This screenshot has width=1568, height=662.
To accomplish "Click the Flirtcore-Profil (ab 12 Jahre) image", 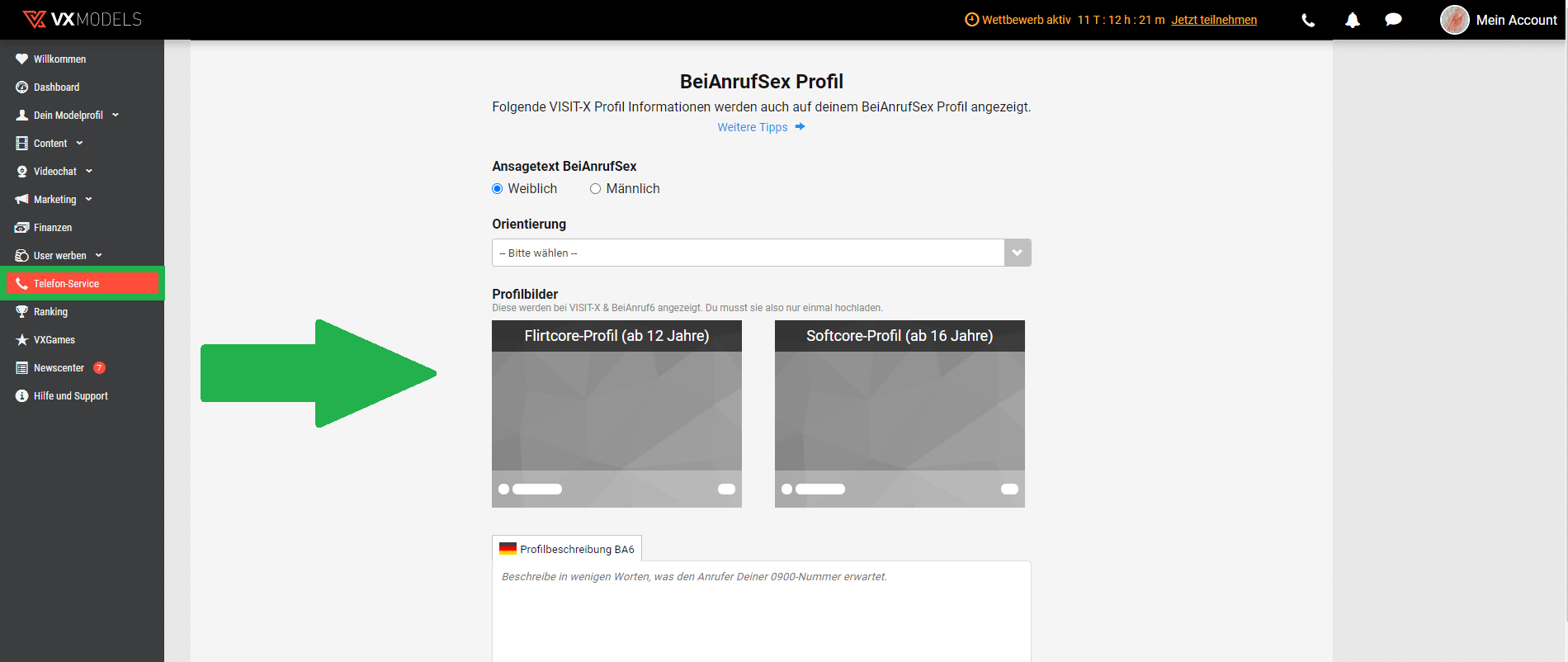I will [x=616, y=414].
